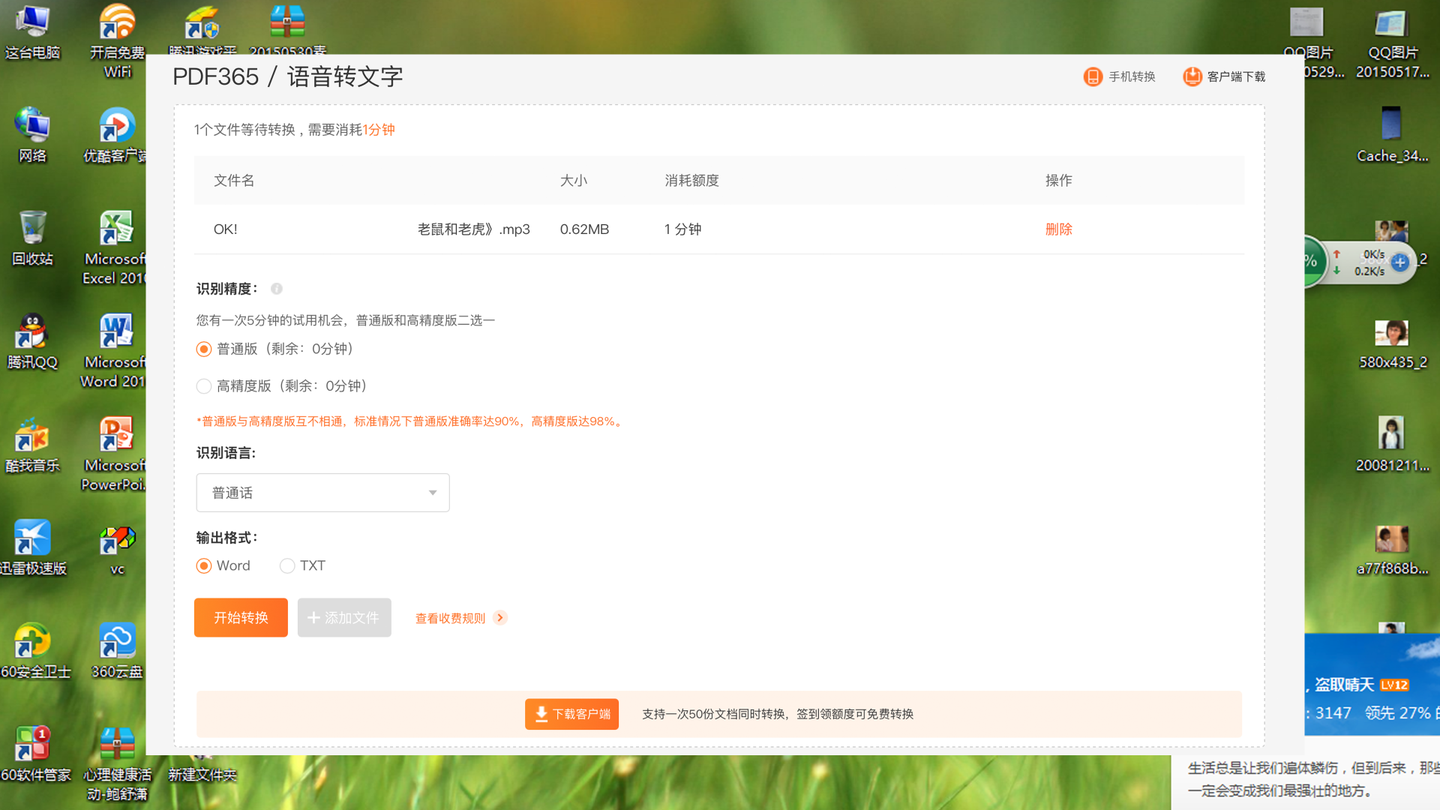Open the 查看收费规则 link

coord(450,618)
